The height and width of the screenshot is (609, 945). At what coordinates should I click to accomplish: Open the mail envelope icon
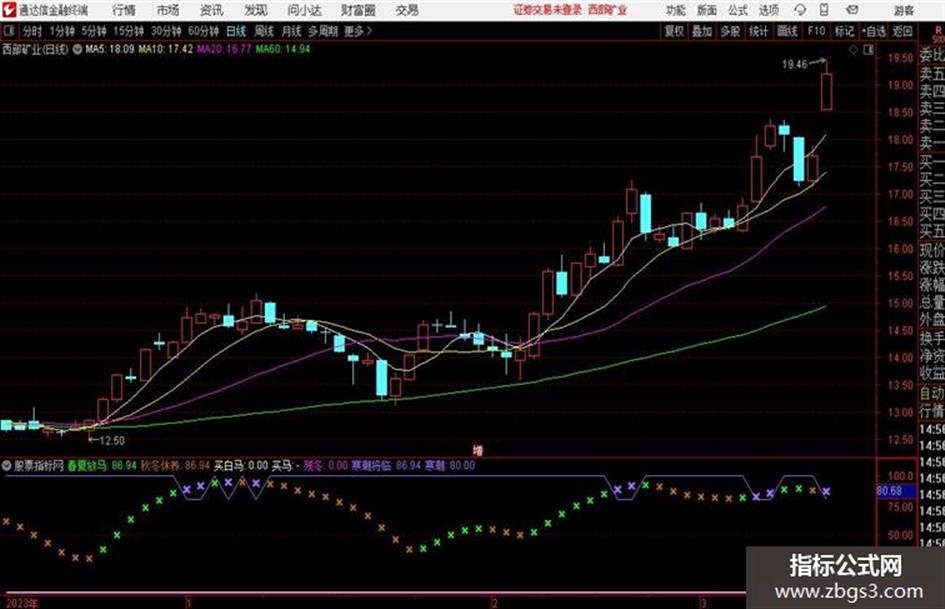(852, 10)
